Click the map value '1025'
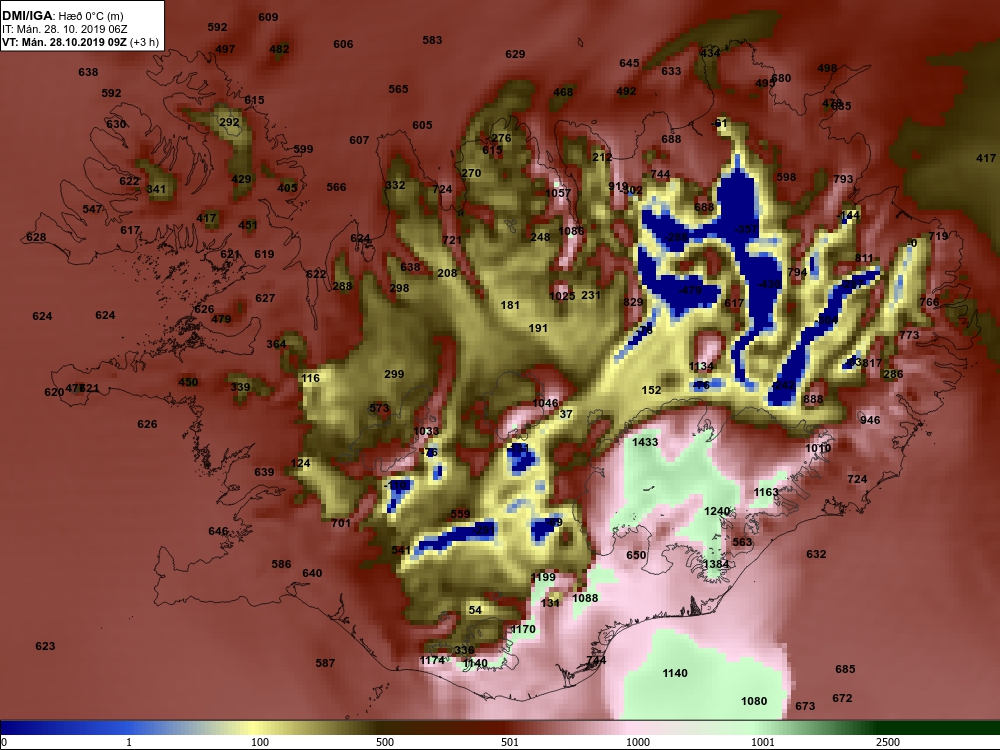Screen dimensions: 1000x750 coord(562,297)
